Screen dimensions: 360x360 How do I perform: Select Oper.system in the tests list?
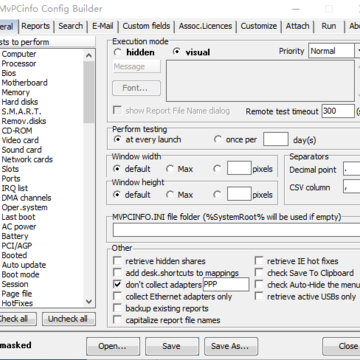coord(25,207)
